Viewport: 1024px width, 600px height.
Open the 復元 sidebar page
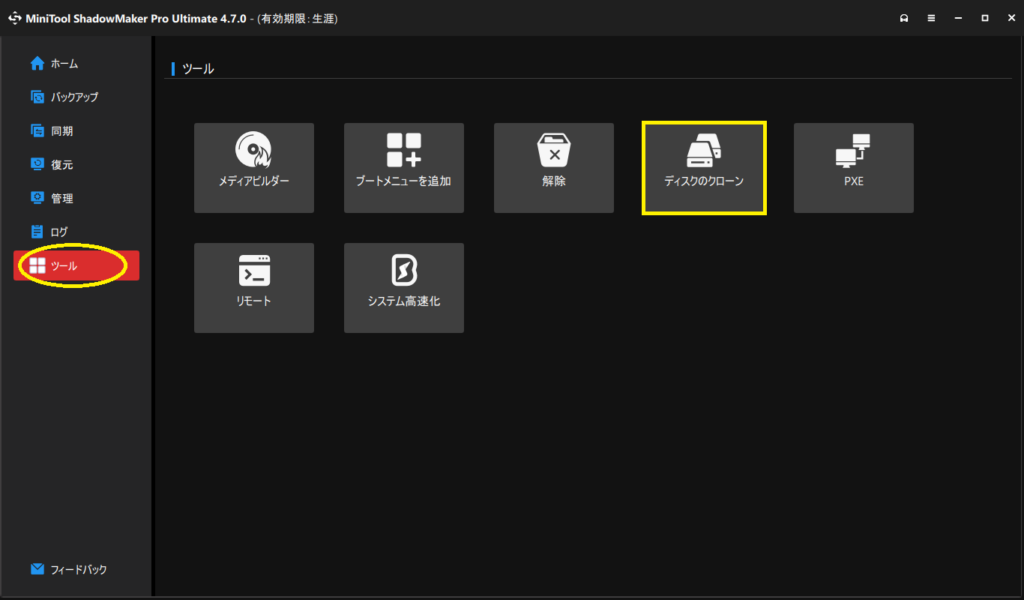[76, 165]
